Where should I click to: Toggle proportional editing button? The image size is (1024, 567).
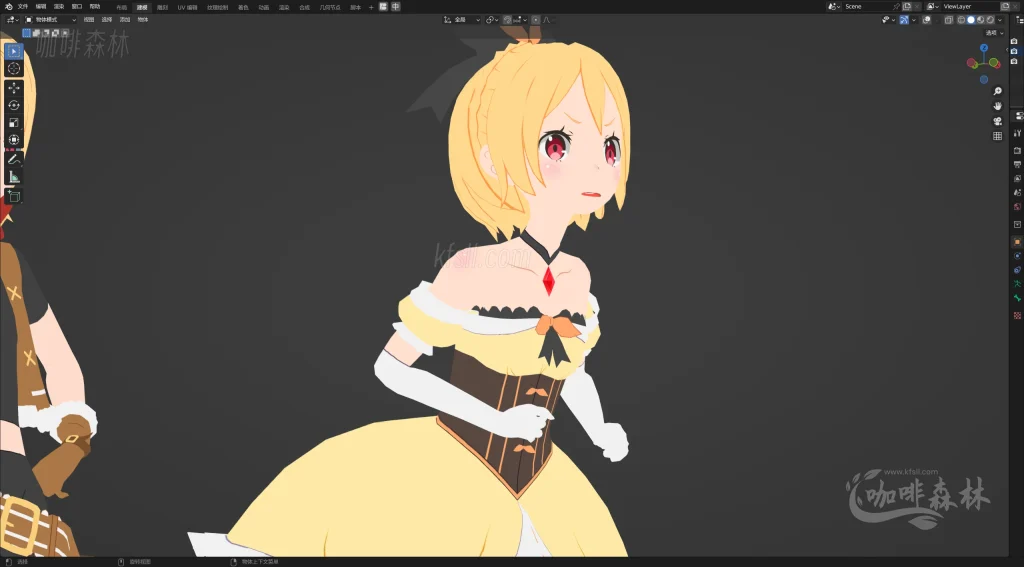536,20
